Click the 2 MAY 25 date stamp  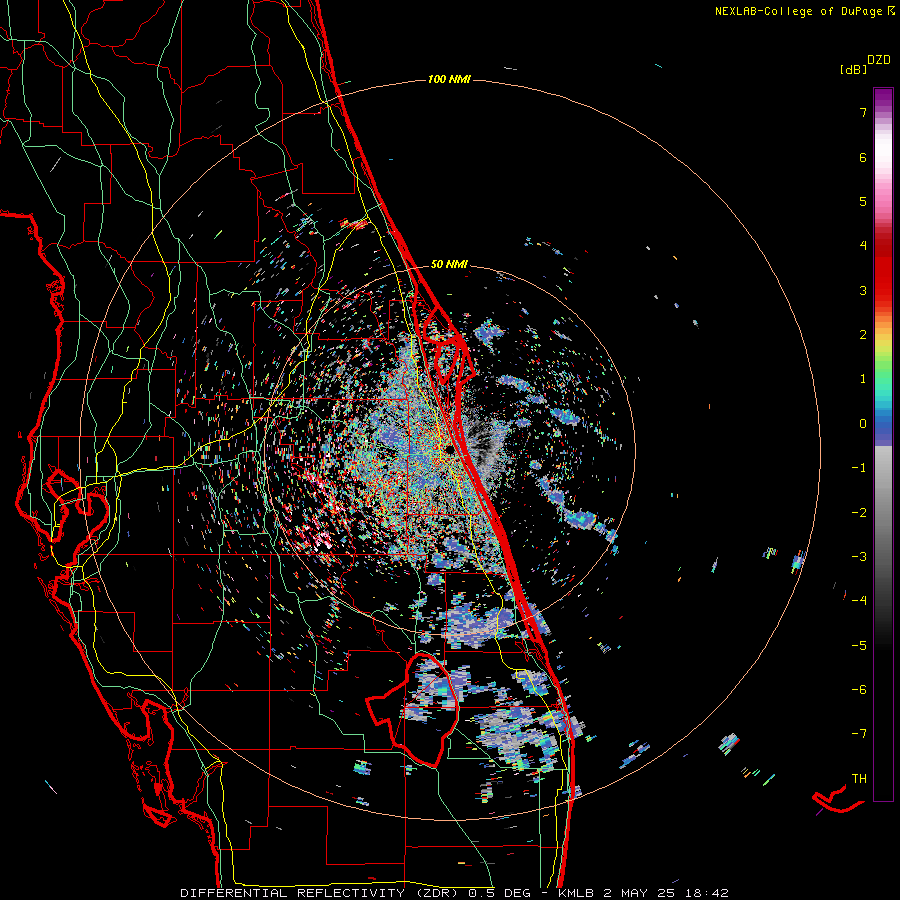(642, 893)
